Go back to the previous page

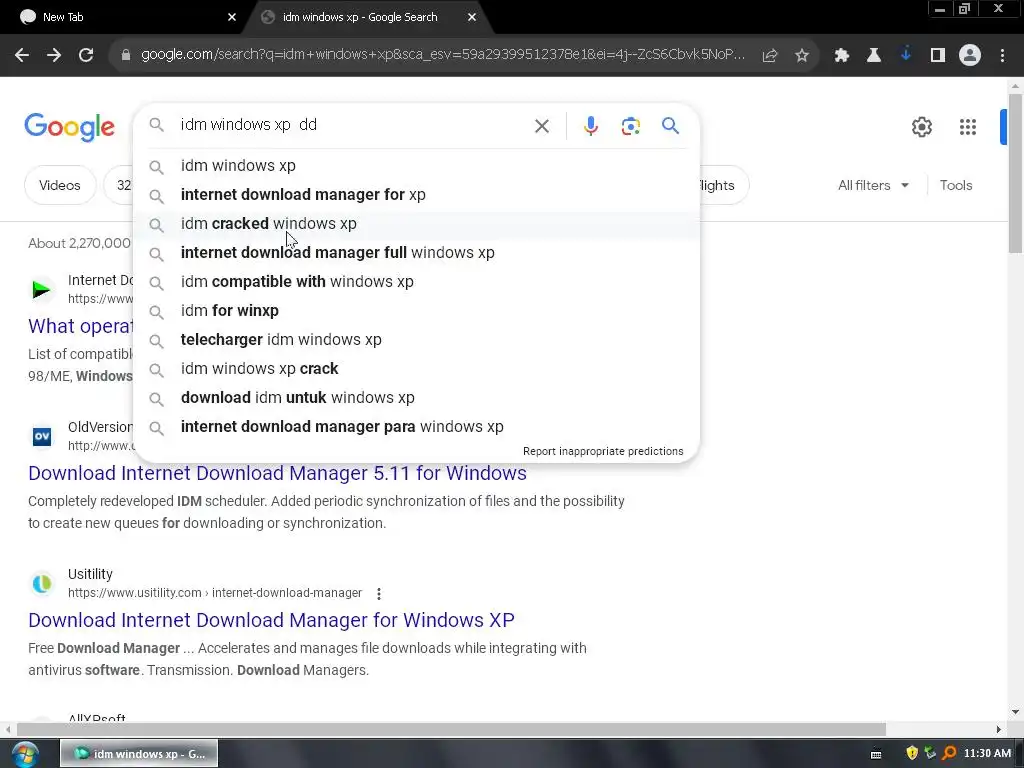click(22, 56)
